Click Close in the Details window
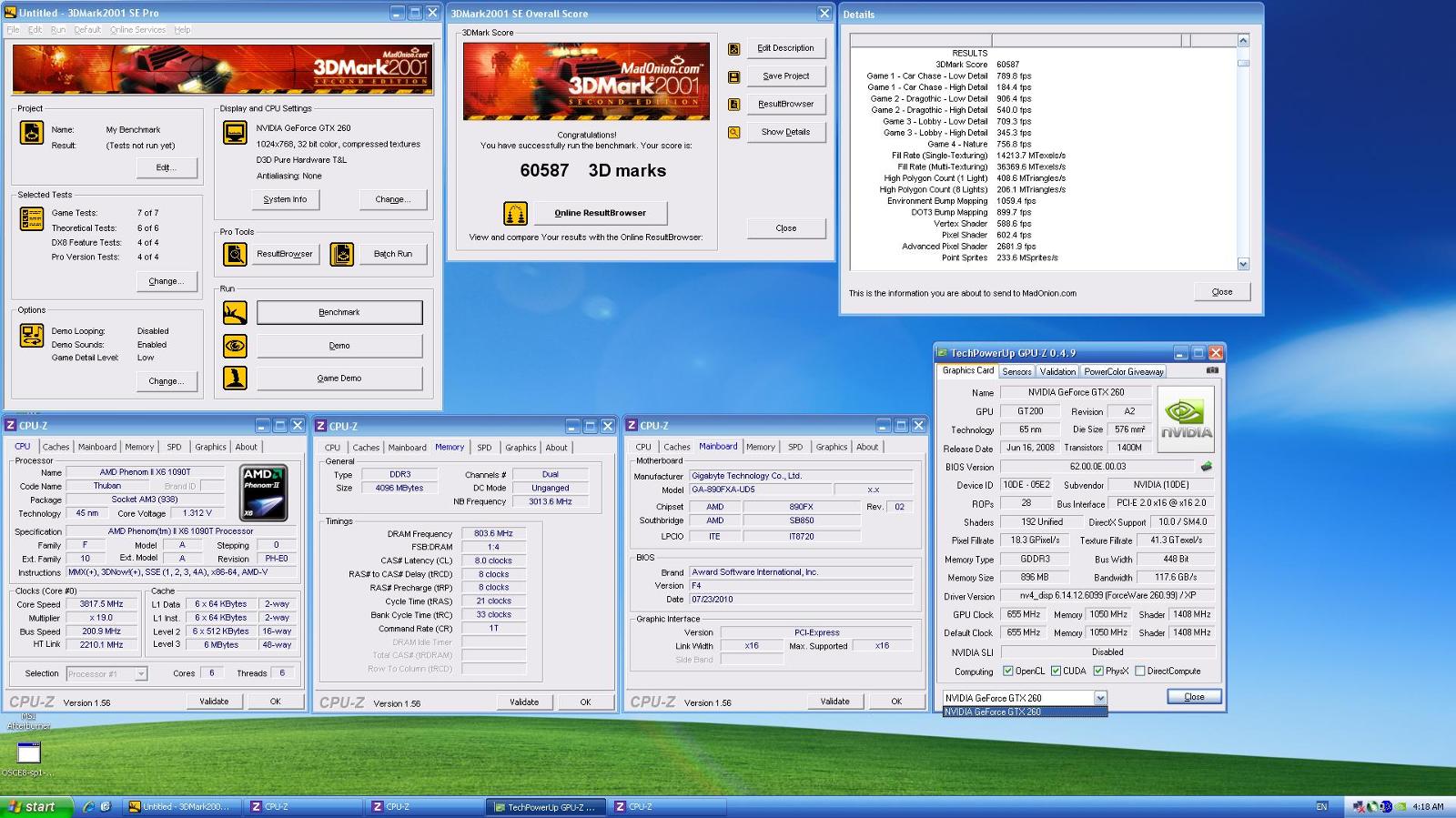Image resolution: width=1456 pixels, height=818 pixels. 1222,292
